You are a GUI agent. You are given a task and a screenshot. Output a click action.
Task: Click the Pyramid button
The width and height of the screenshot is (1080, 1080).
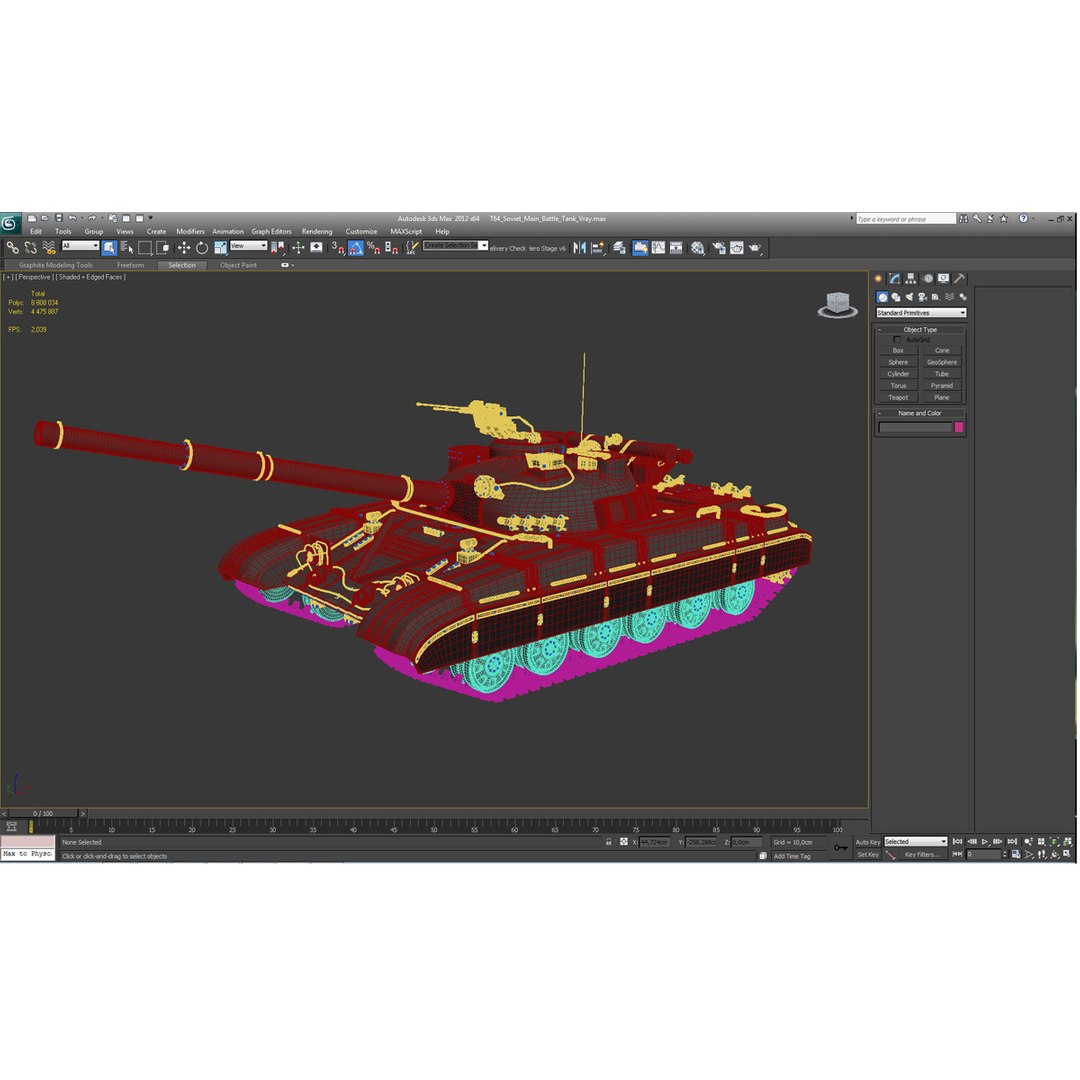tap(942, 386)
